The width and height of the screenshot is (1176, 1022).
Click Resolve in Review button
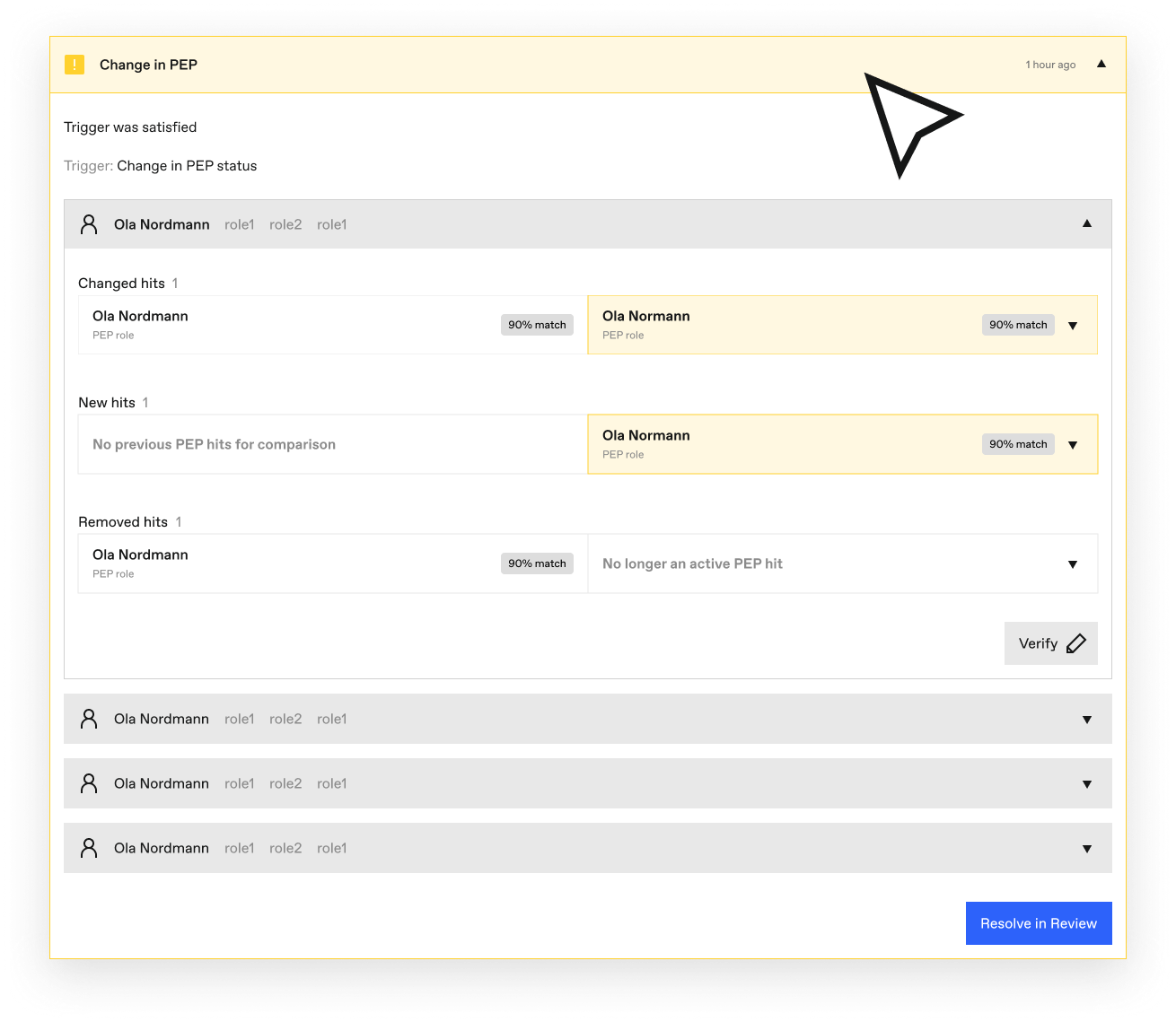1039,923
